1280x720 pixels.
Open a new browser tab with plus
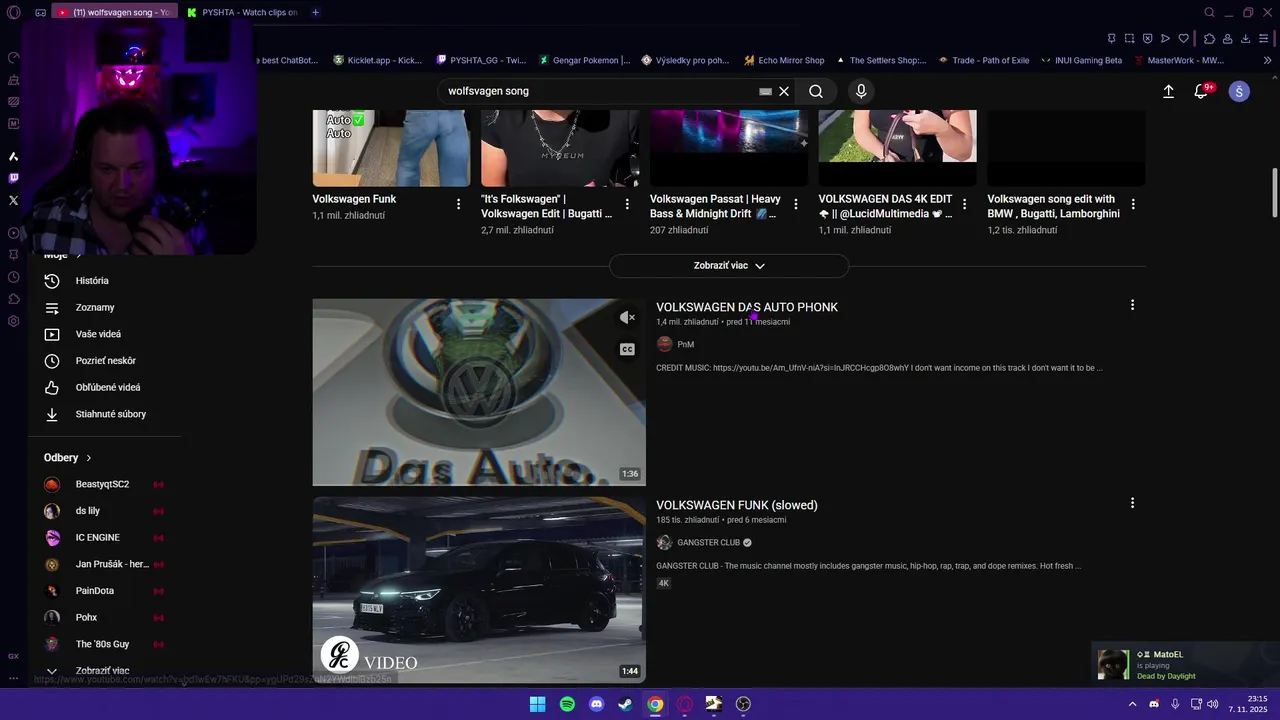point(315,12)
